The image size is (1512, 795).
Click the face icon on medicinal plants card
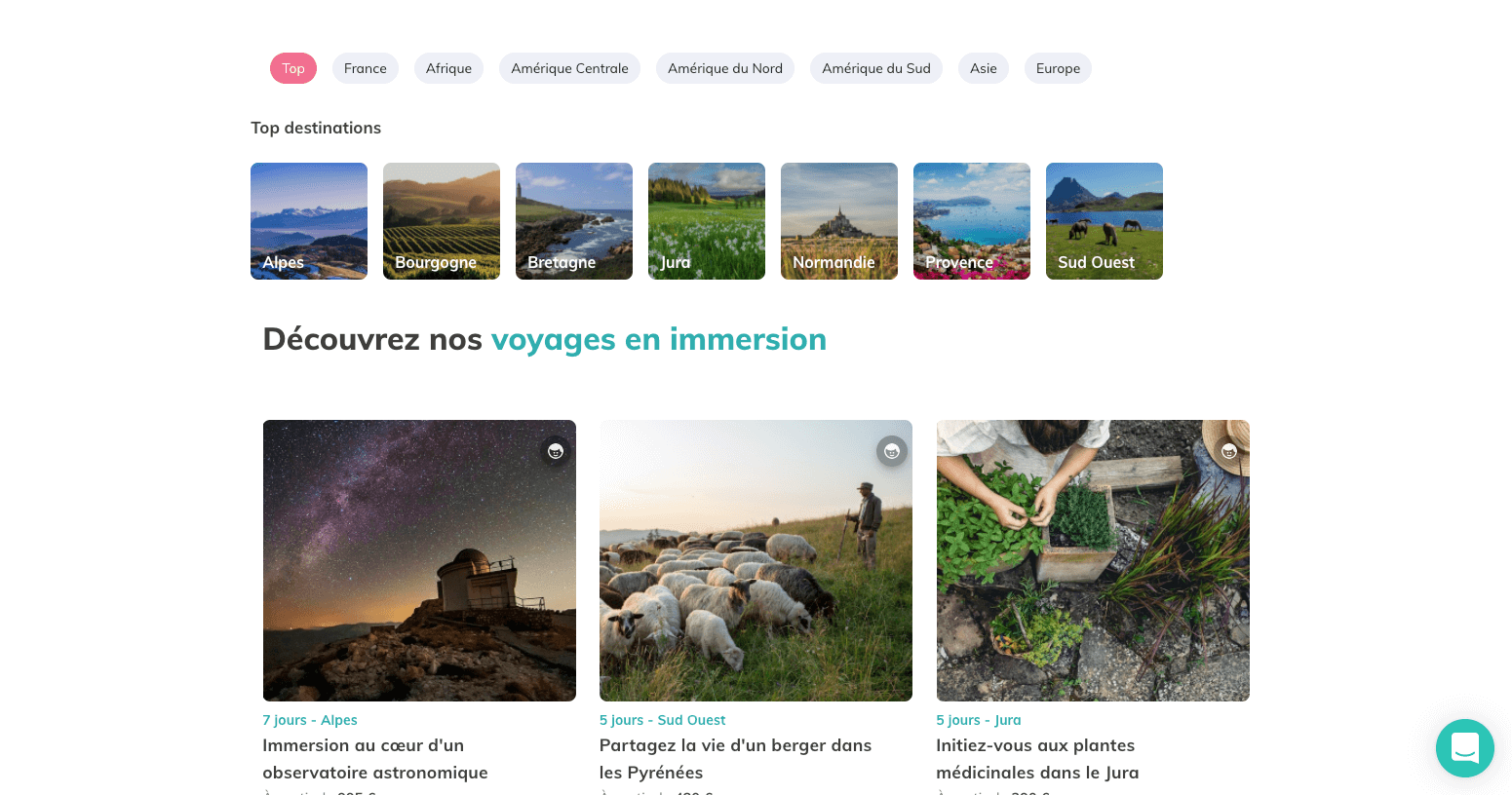1228,451
